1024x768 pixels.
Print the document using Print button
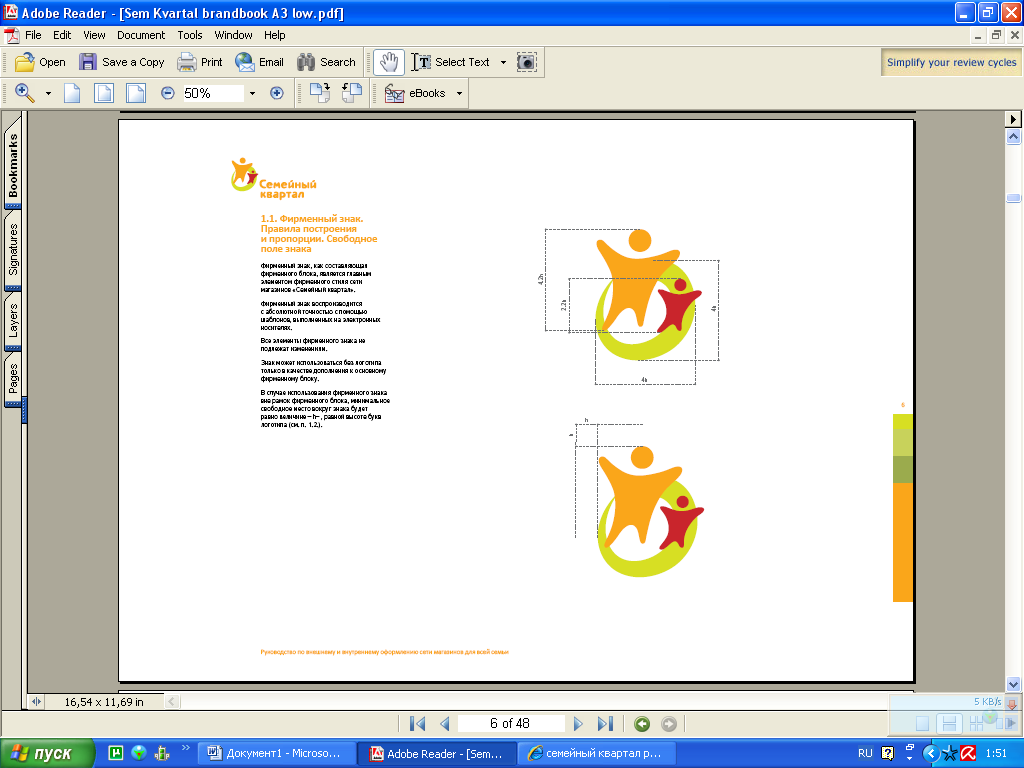click(x=200, y=62)
